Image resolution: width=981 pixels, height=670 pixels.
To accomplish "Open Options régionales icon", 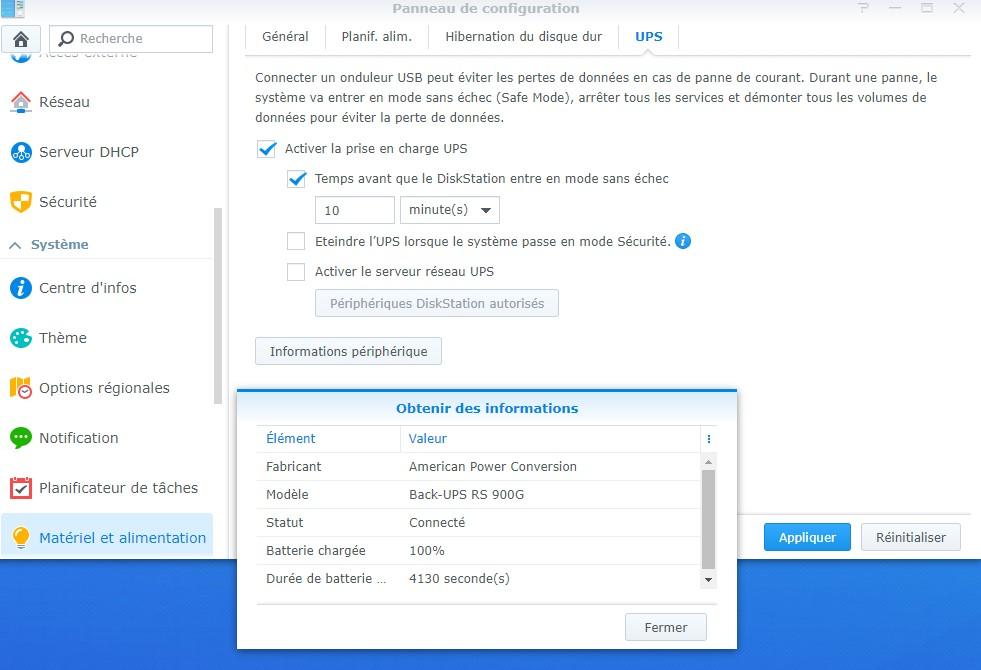I will click(x=21, y=388).
